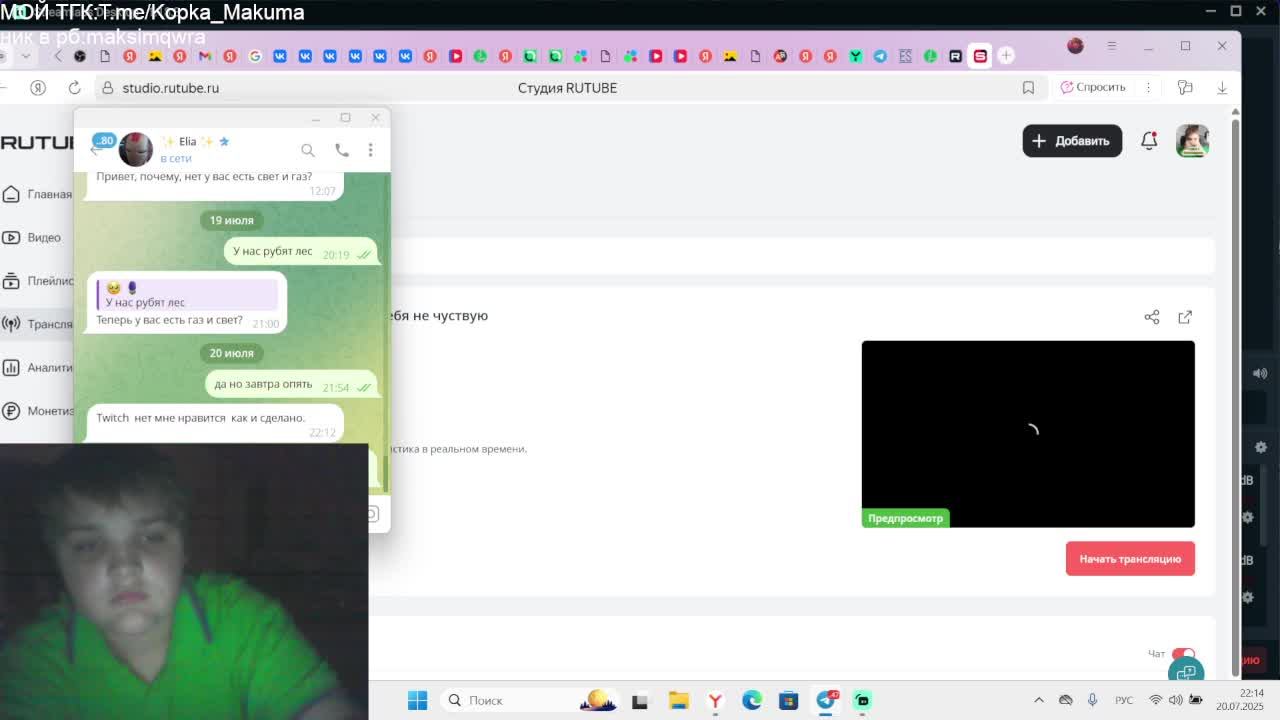
Task: Minimize the Telegram chat window
Action: 315,118
